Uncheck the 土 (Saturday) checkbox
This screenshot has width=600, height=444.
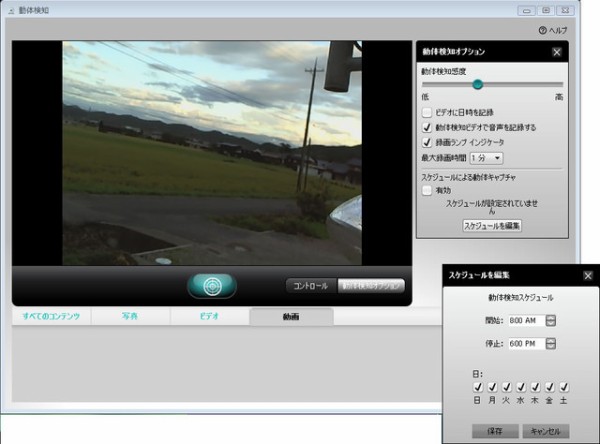point(564,387)
